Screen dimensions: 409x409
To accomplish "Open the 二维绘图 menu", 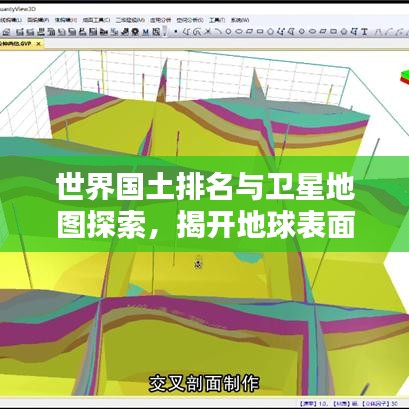I will [130, 20].
